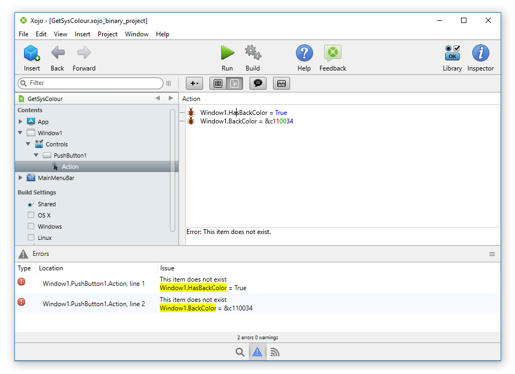
Task: Go Back with the left arrow
Action: 58,53
